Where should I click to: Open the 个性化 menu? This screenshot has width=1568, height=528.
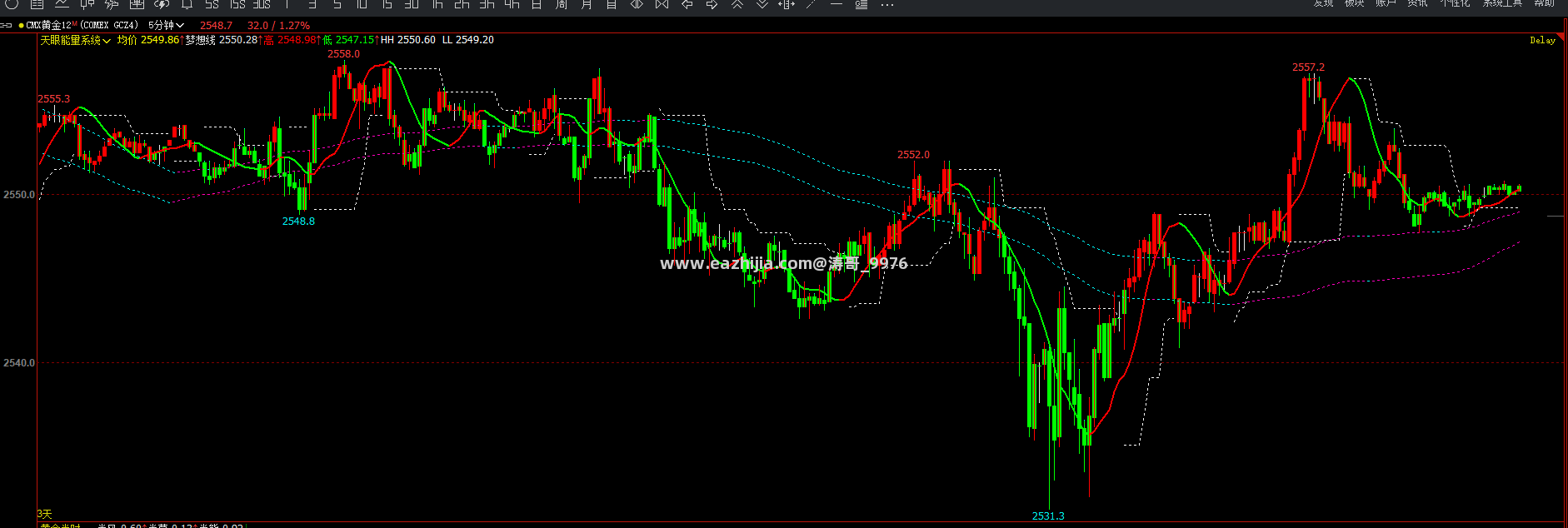1455,3
